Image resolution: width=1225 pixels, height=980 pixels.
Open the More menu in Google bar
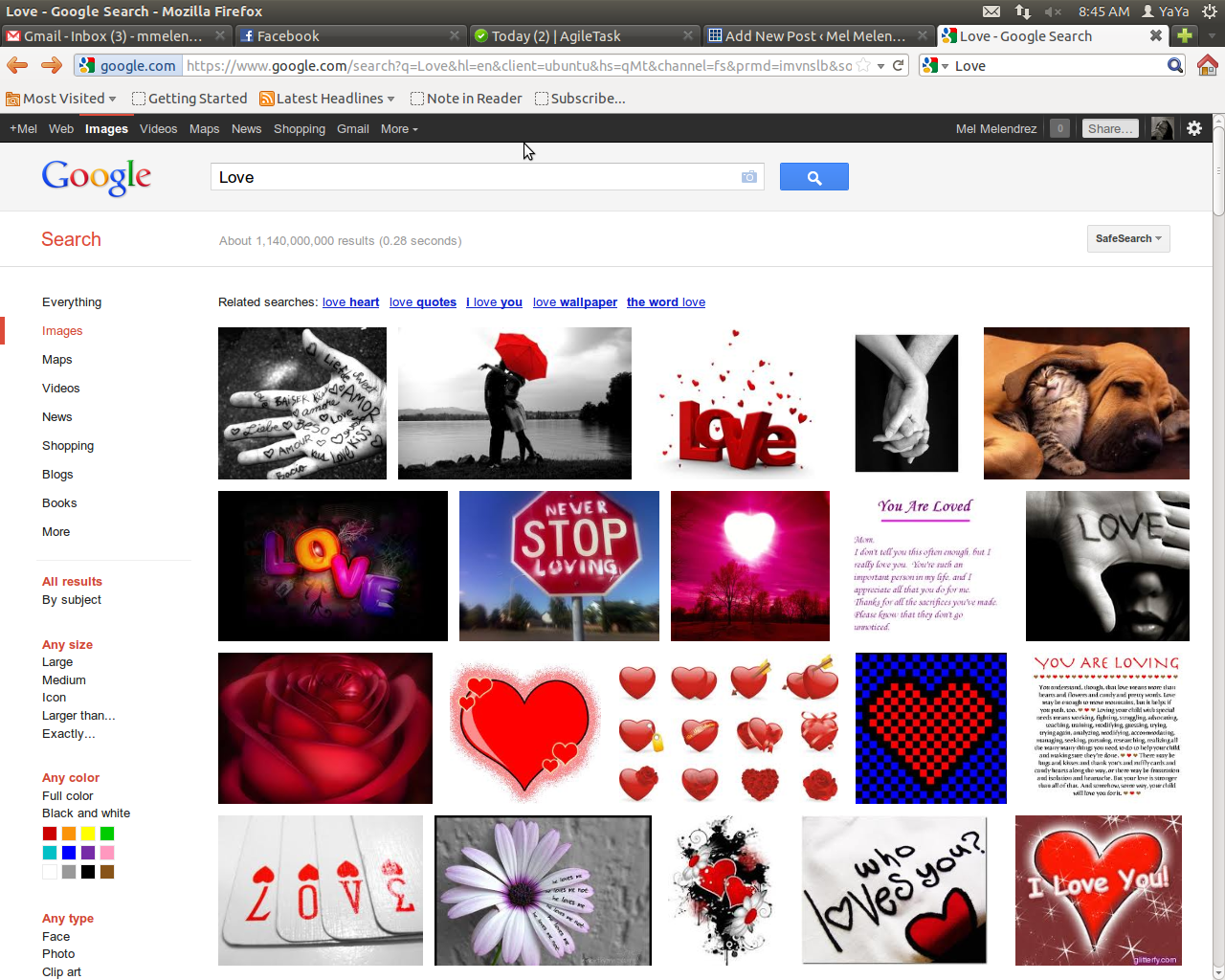coord(399,128)
